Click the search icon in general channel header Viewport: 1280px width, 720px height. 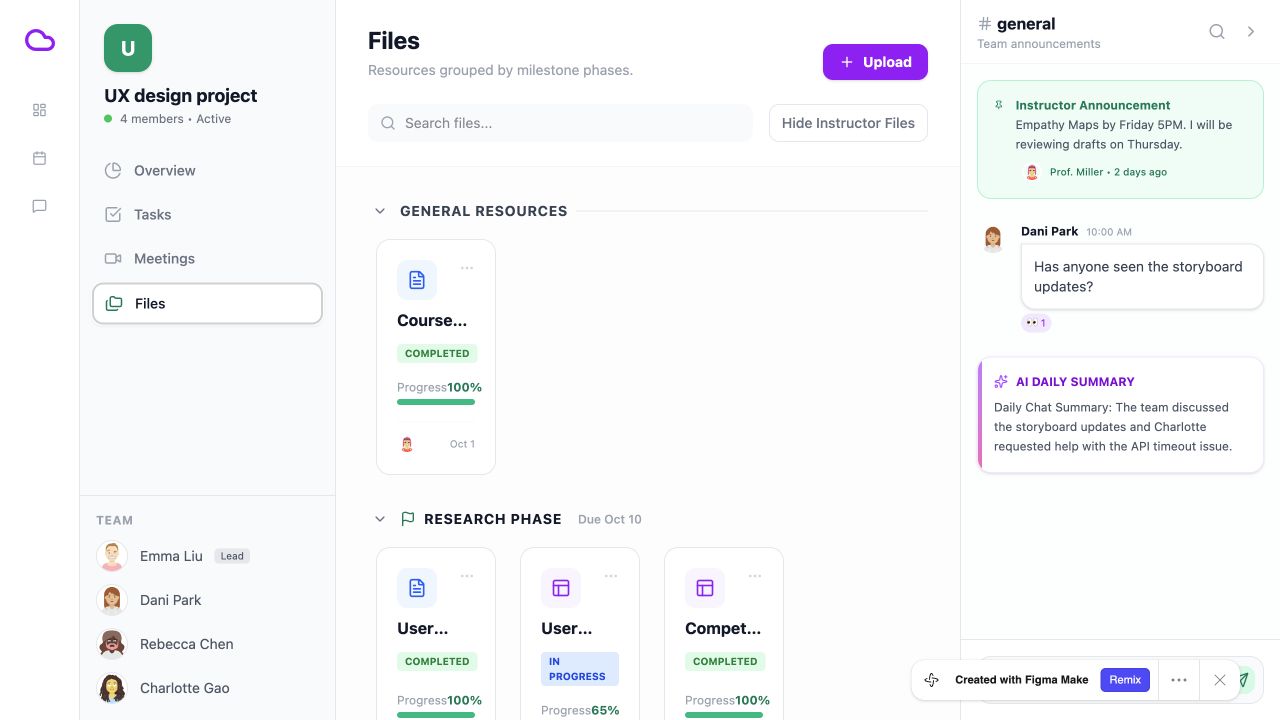1217,32
